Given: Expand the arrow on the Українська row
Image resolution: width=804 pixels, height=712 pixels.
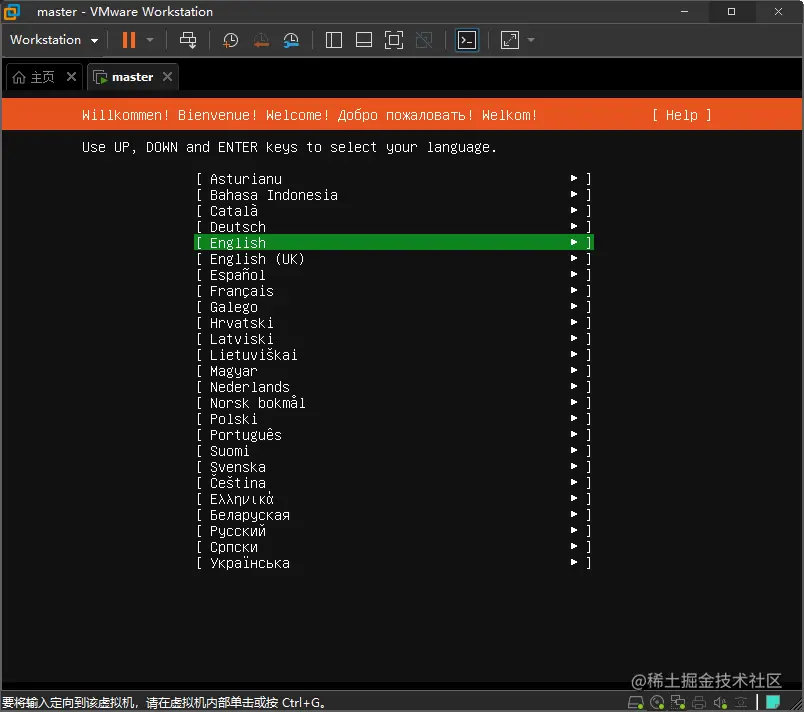Looking at the screenshot, I should tap(574, 562).
